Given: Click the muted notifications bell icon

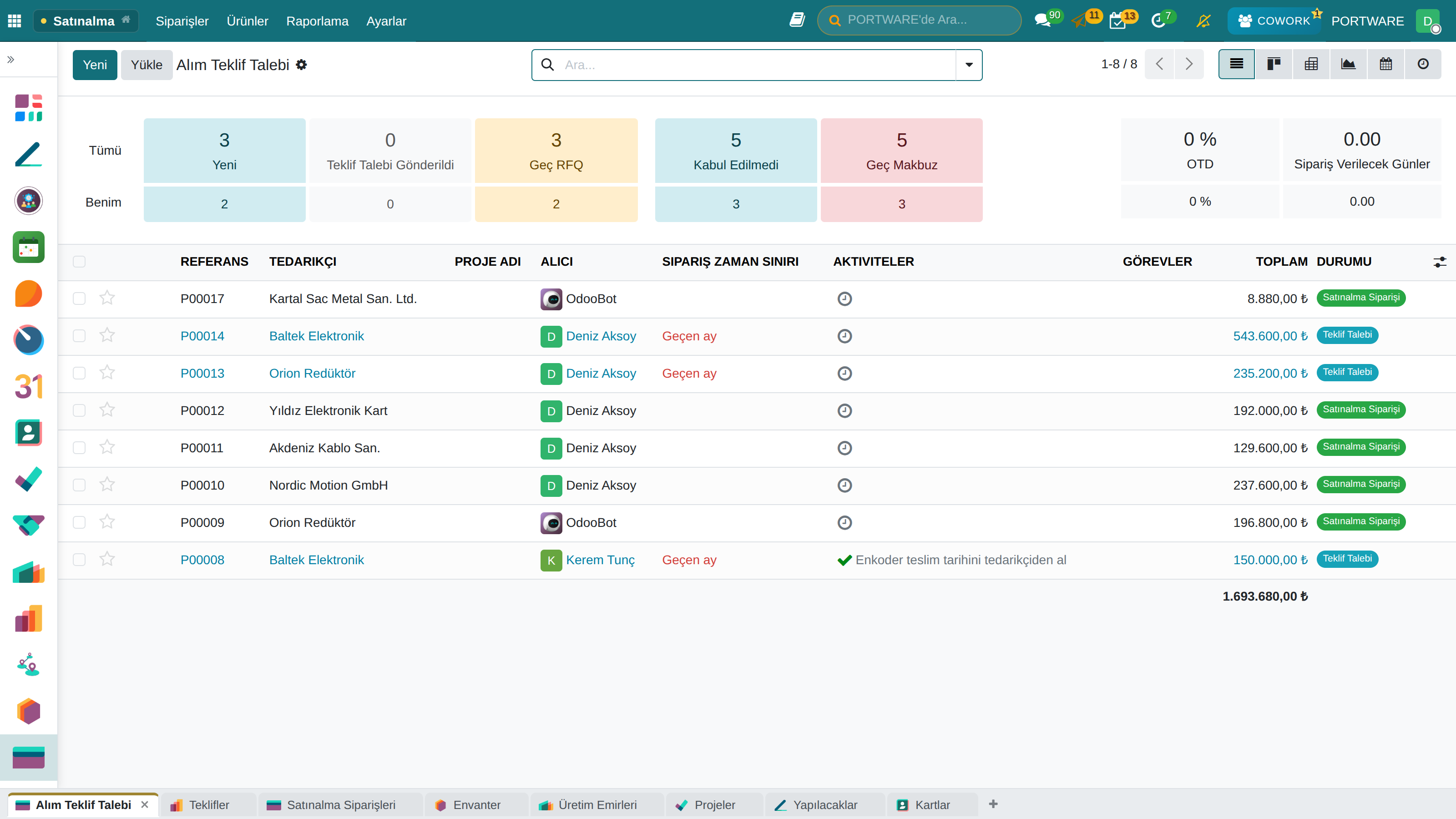Looking at the screenshot, I should click(x=1203, y=21).
